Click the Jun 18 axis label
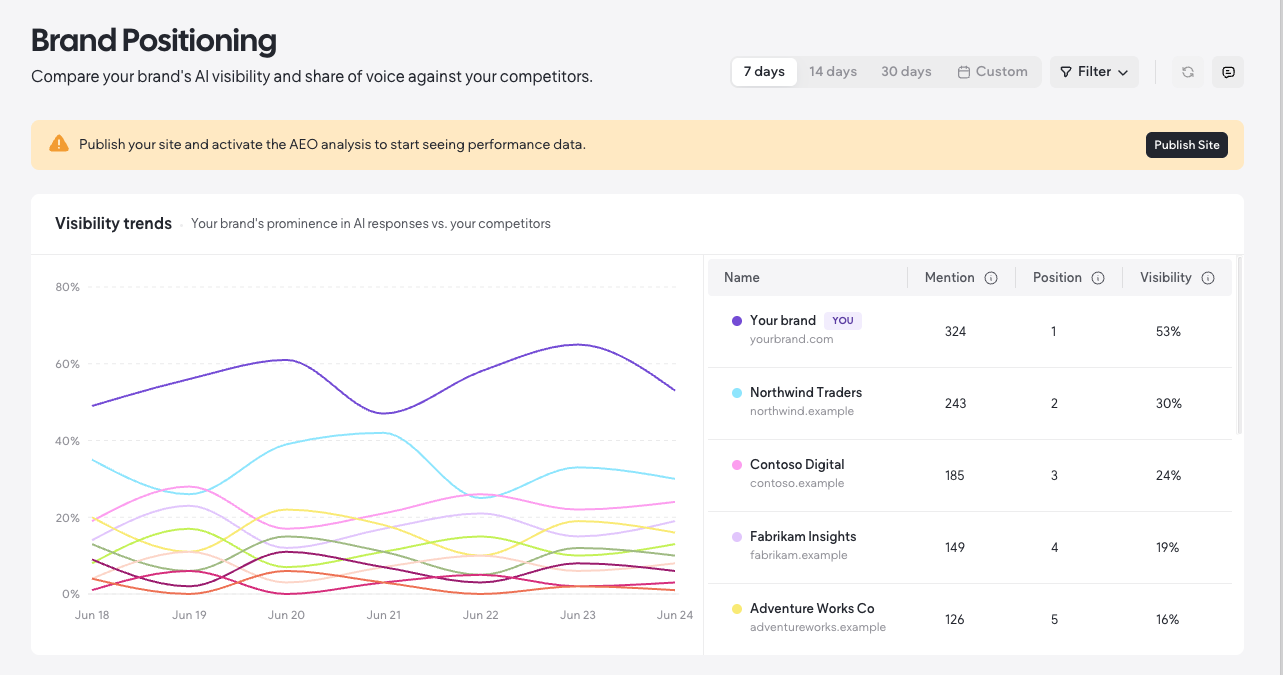 (x=92, y=615)
